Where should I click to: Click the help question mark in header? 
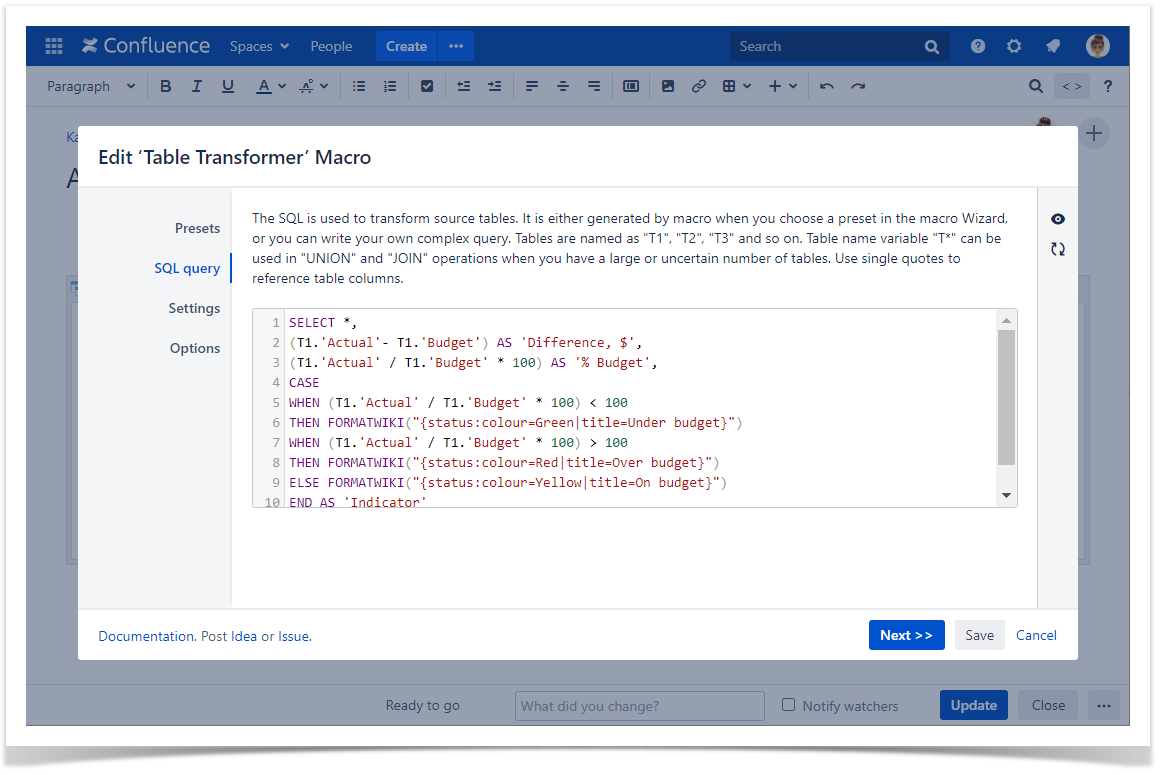(x=977, y=46)
